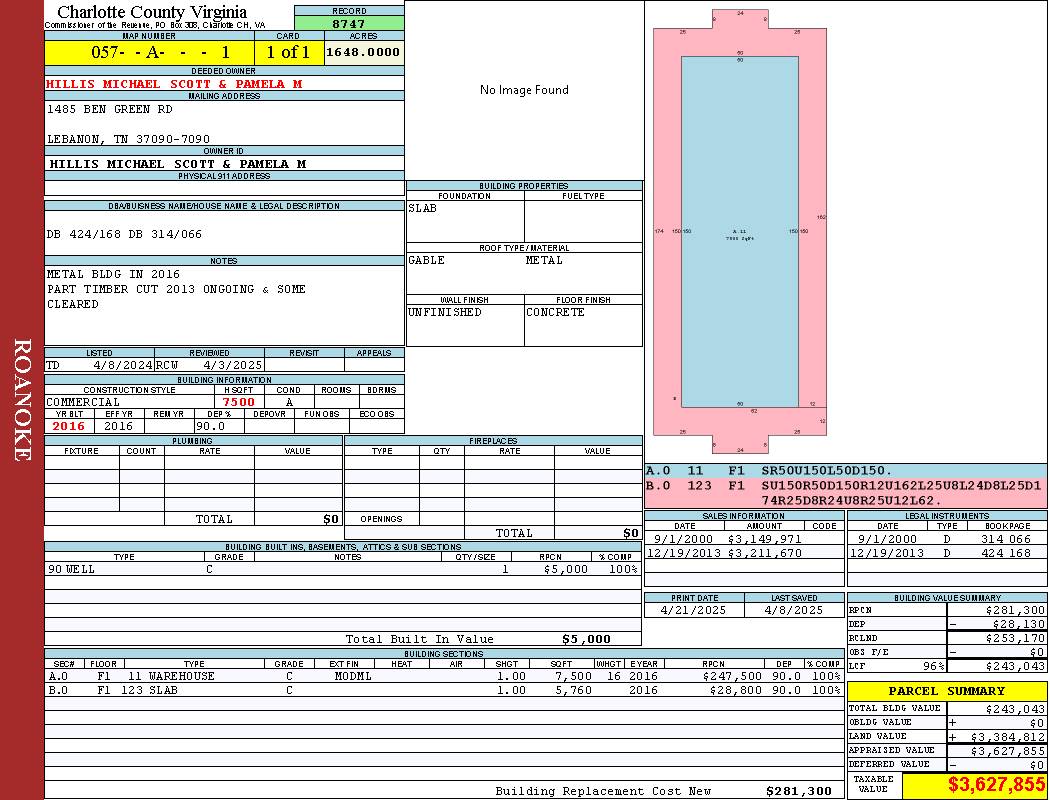
Task: Click the acres value 1648.0000
Action: pos(363,52)
